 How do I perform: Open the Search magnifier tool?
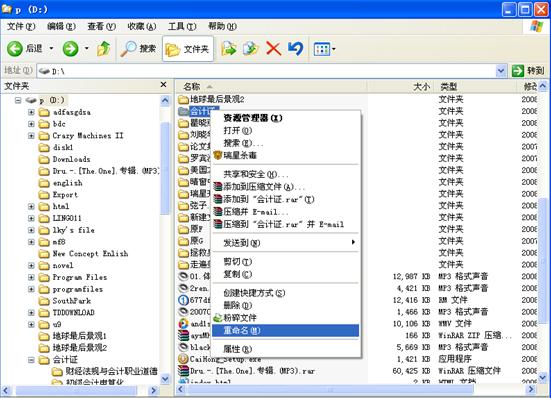point(128,49)
